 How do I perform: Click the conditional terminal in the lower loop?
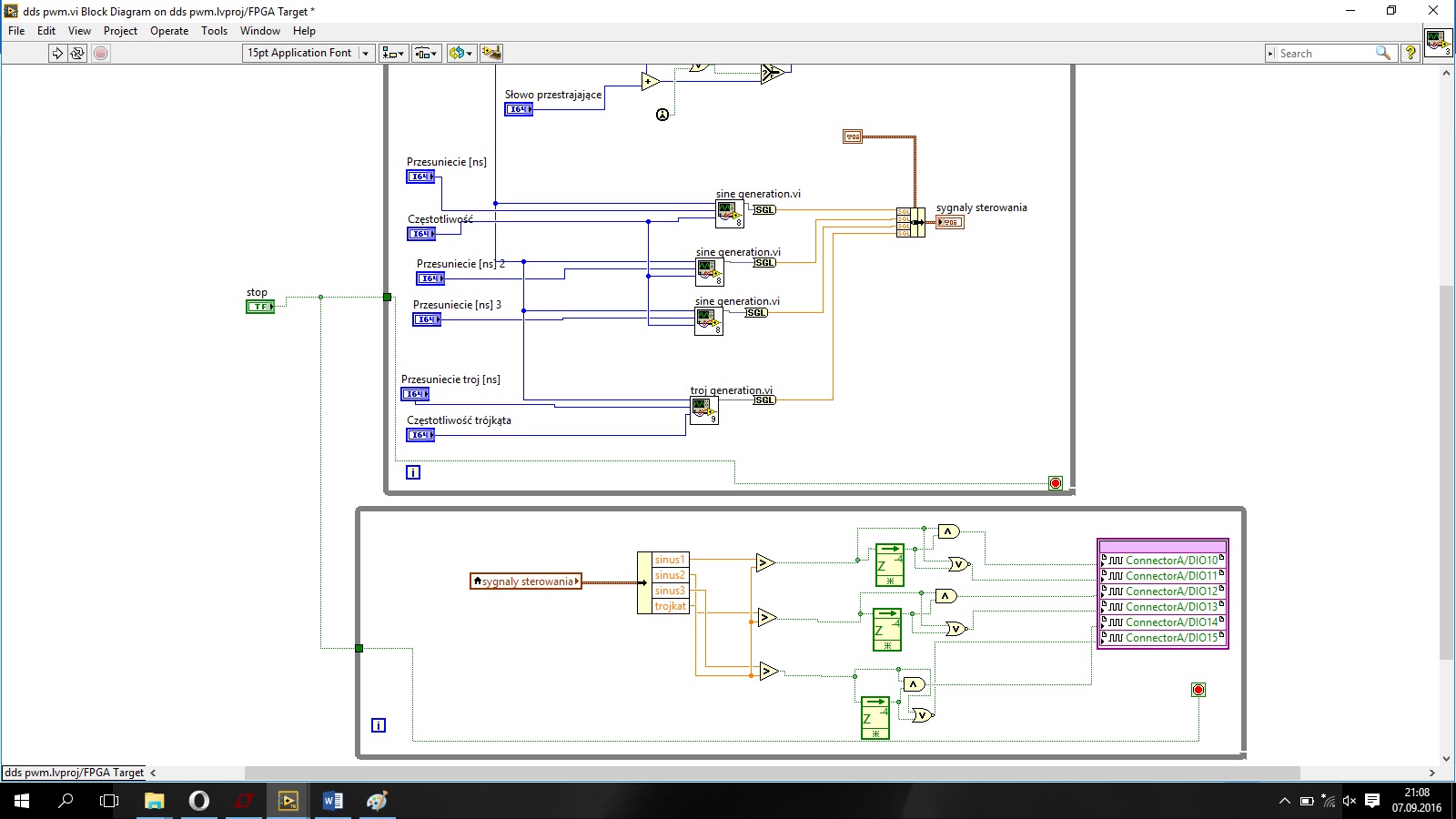pyautogui.click(x=1198, y=690)
